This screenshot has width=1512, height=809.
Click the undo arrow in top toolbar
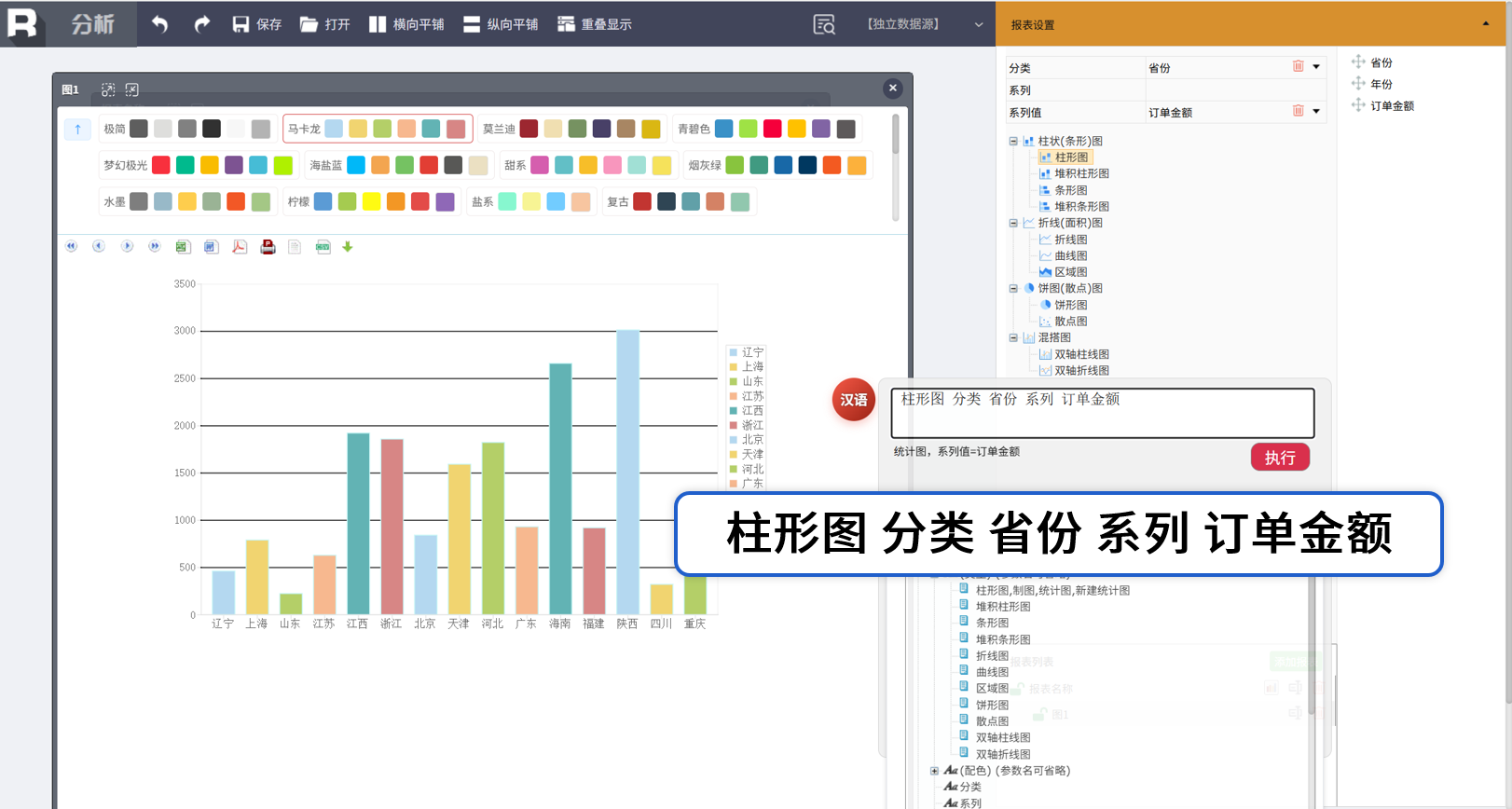click(159, 24)
